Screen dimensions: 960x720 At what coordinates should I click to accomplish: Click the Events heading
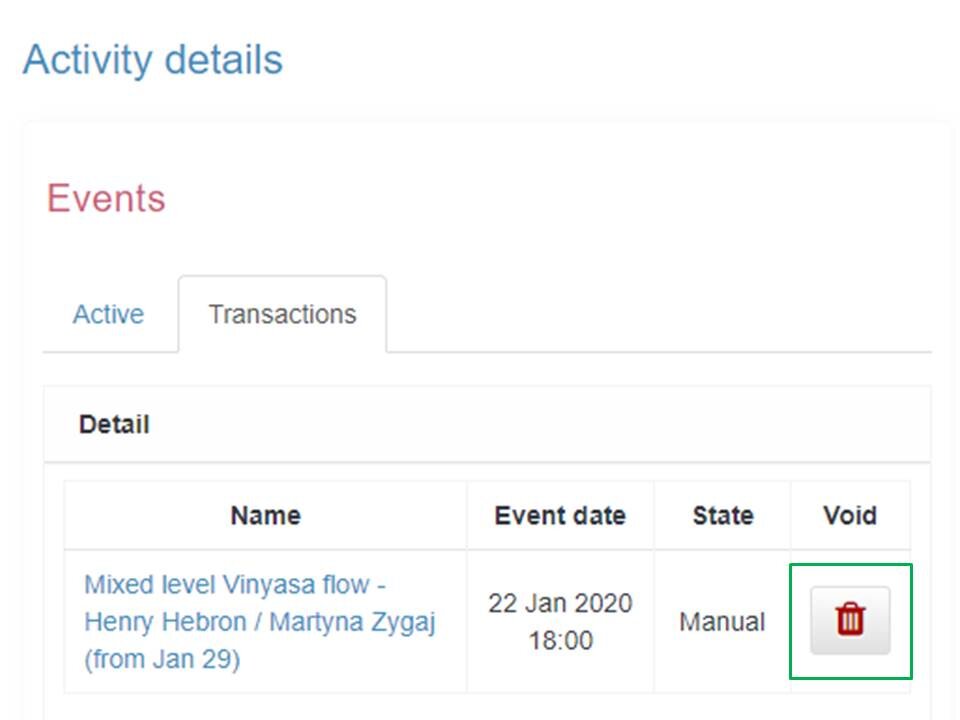[x=105, y=199]
